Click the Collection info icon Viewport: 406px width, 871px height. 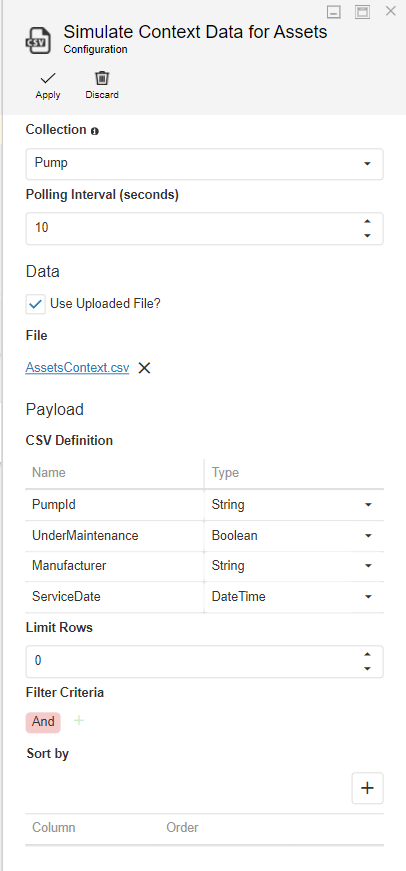(95, 131)
